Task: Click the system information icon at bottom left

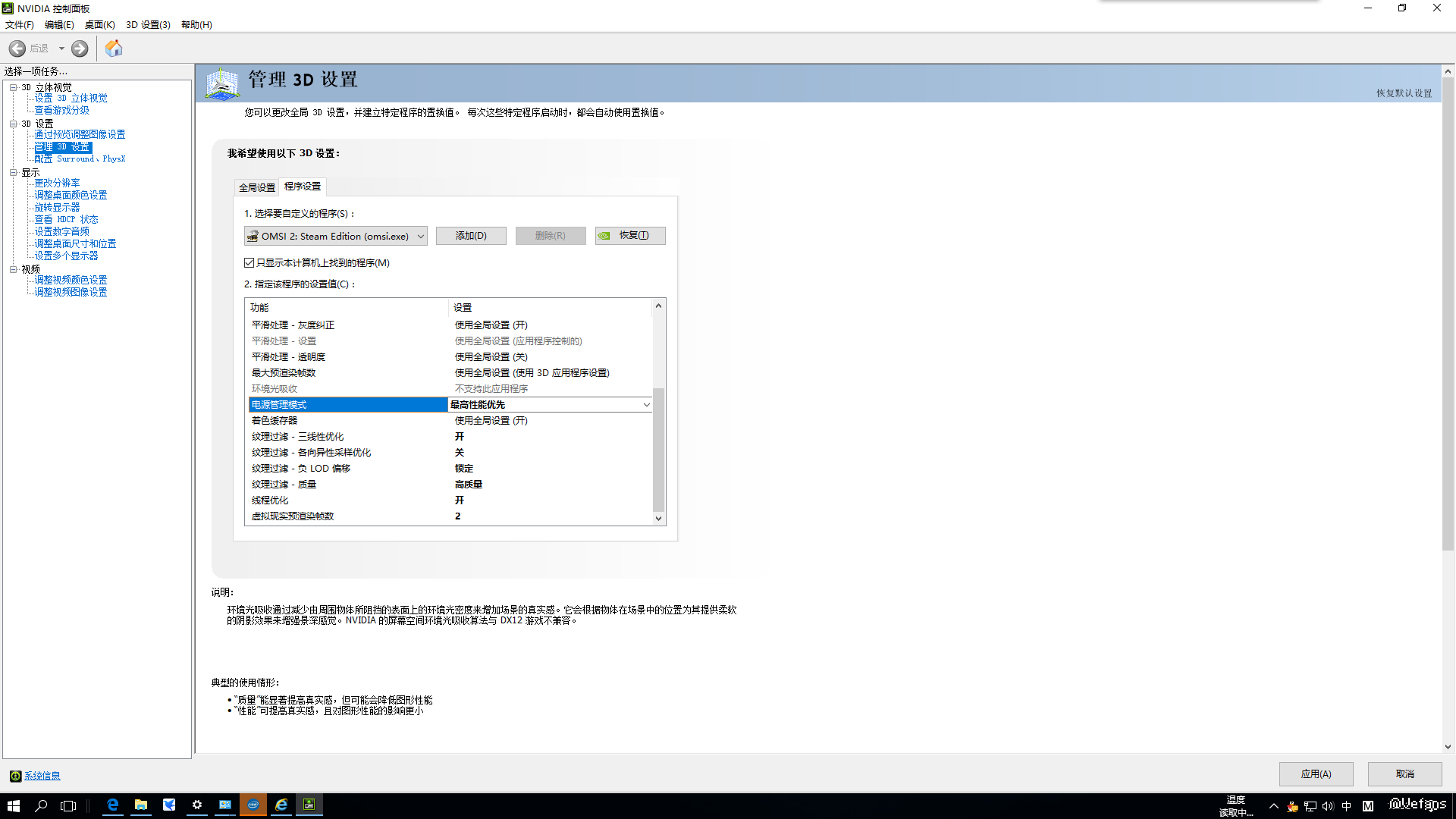Action: 15,776
